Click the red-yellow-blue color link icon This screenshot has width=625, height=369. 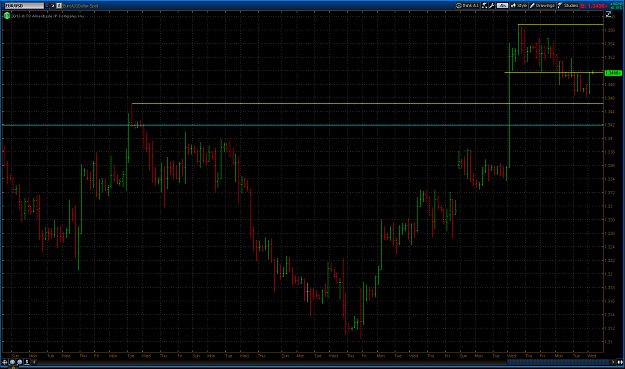tap(53, 6)
